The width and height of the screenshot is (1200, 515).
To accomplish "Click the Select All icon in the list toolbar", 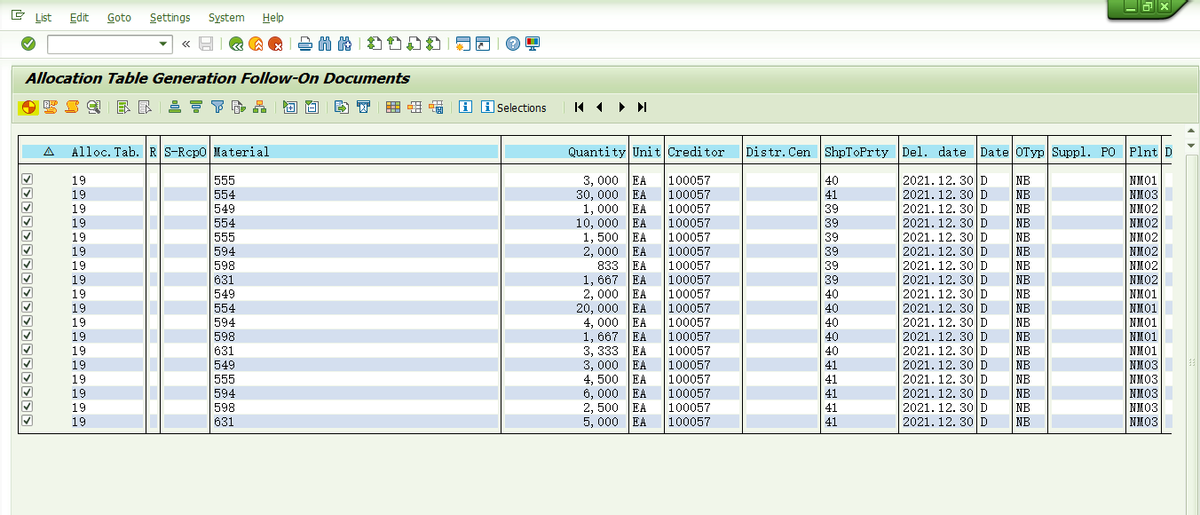I will pos(124,107).
